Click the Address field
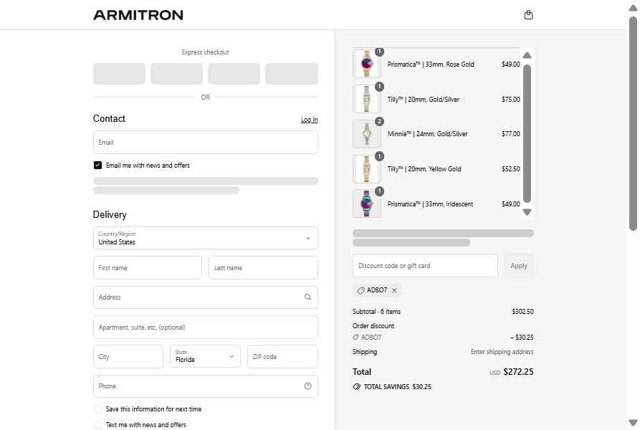This screenshot has height=430, width=640. [205, 297]
